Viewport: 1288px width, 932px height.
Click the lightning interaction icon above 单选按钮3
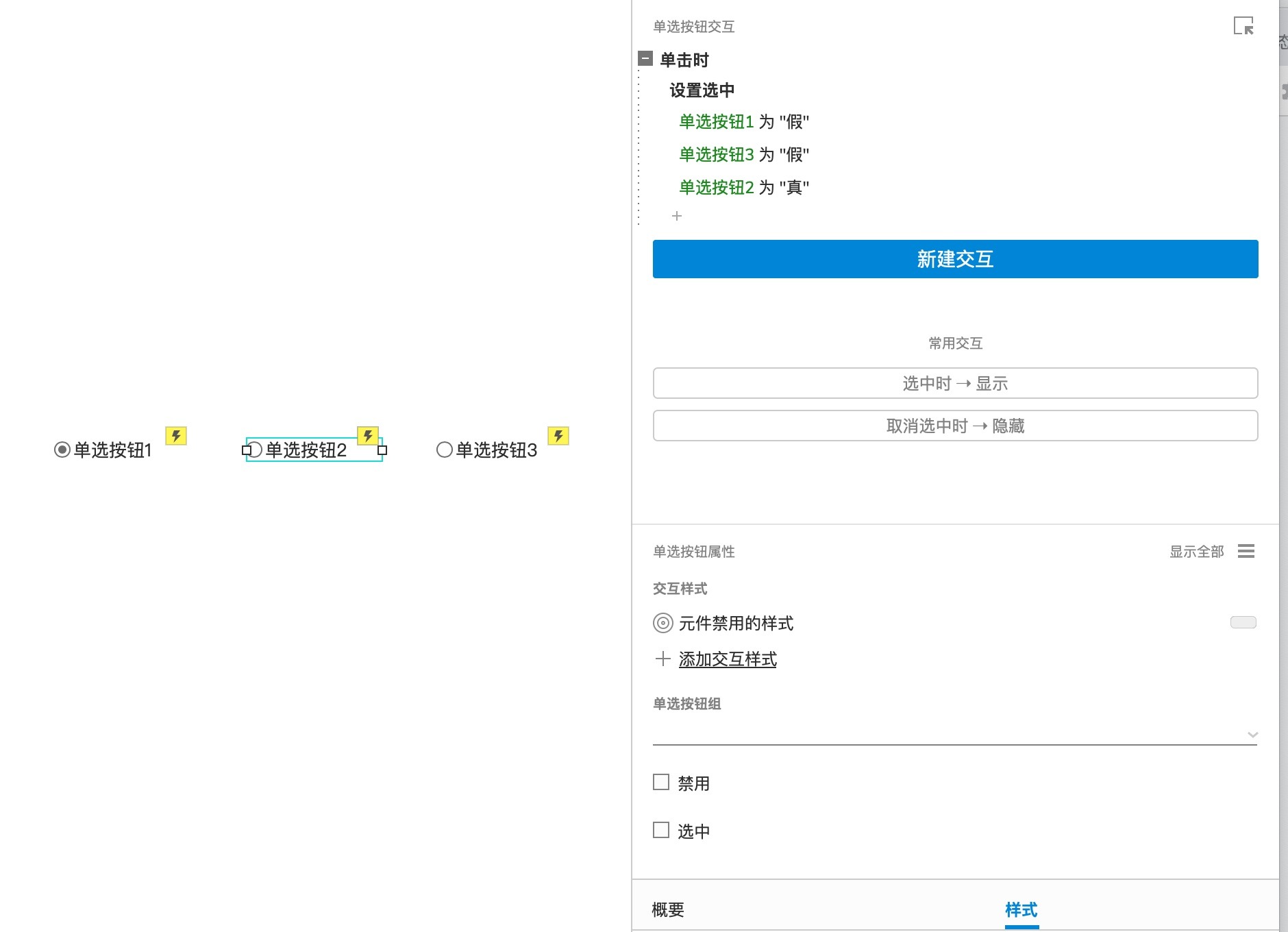558,435
